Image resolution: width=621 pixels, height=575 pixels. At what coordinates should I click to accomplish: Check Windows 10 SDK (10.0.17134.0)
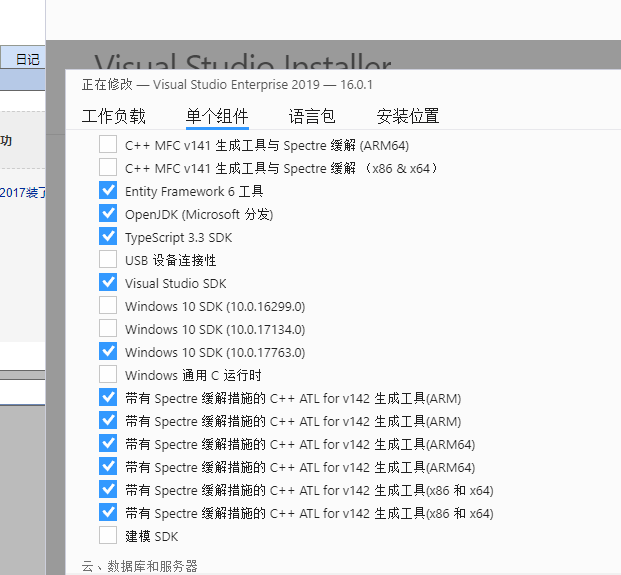coord(108,328)
